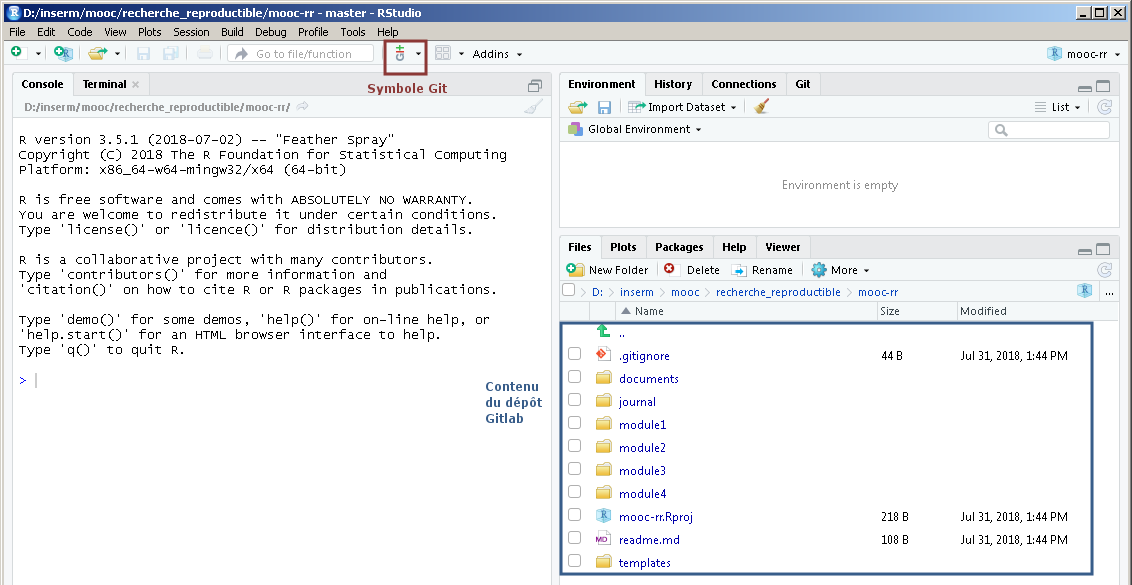
Task: Select the readme.md file checkbox
Action: 574,539
